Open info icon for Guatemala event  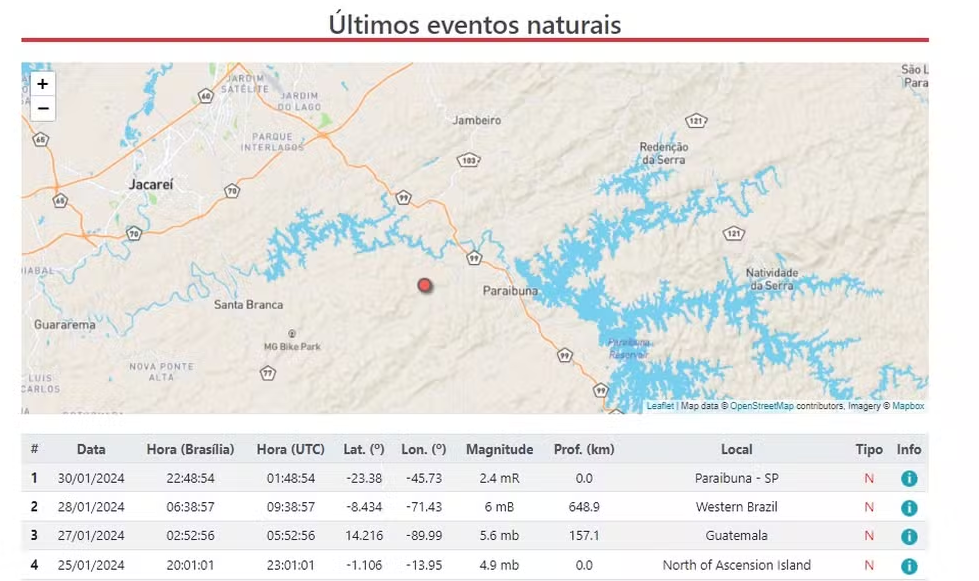908,537
